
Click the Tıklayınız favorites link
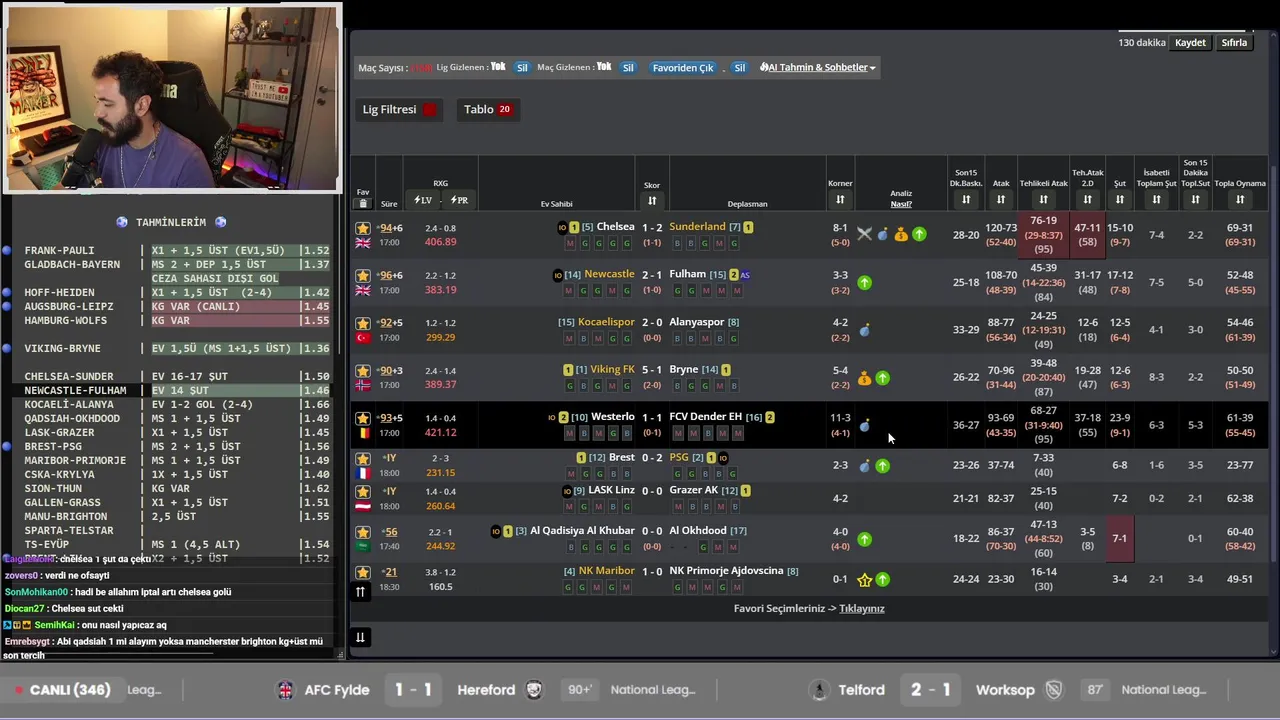862,608
